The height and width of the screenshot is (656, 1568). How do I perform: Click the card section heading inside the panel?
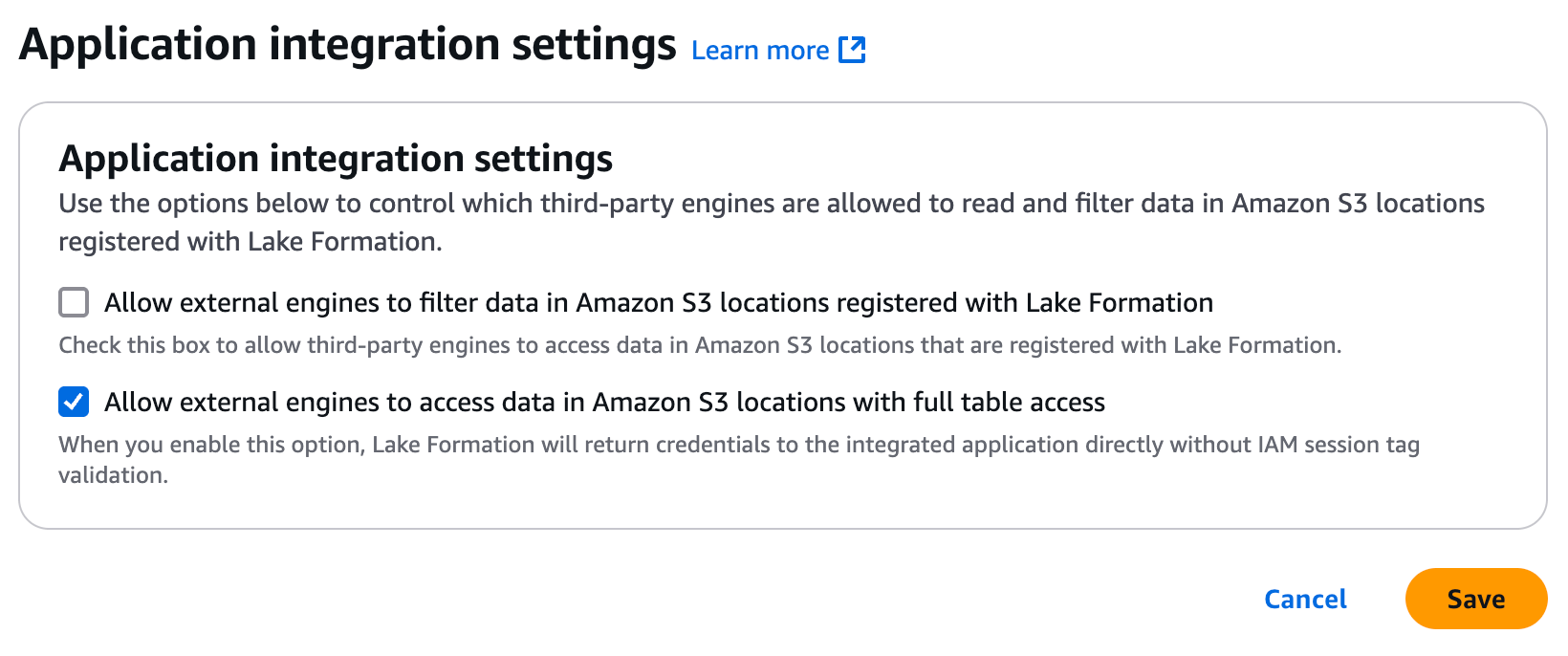tap(336, 159)
